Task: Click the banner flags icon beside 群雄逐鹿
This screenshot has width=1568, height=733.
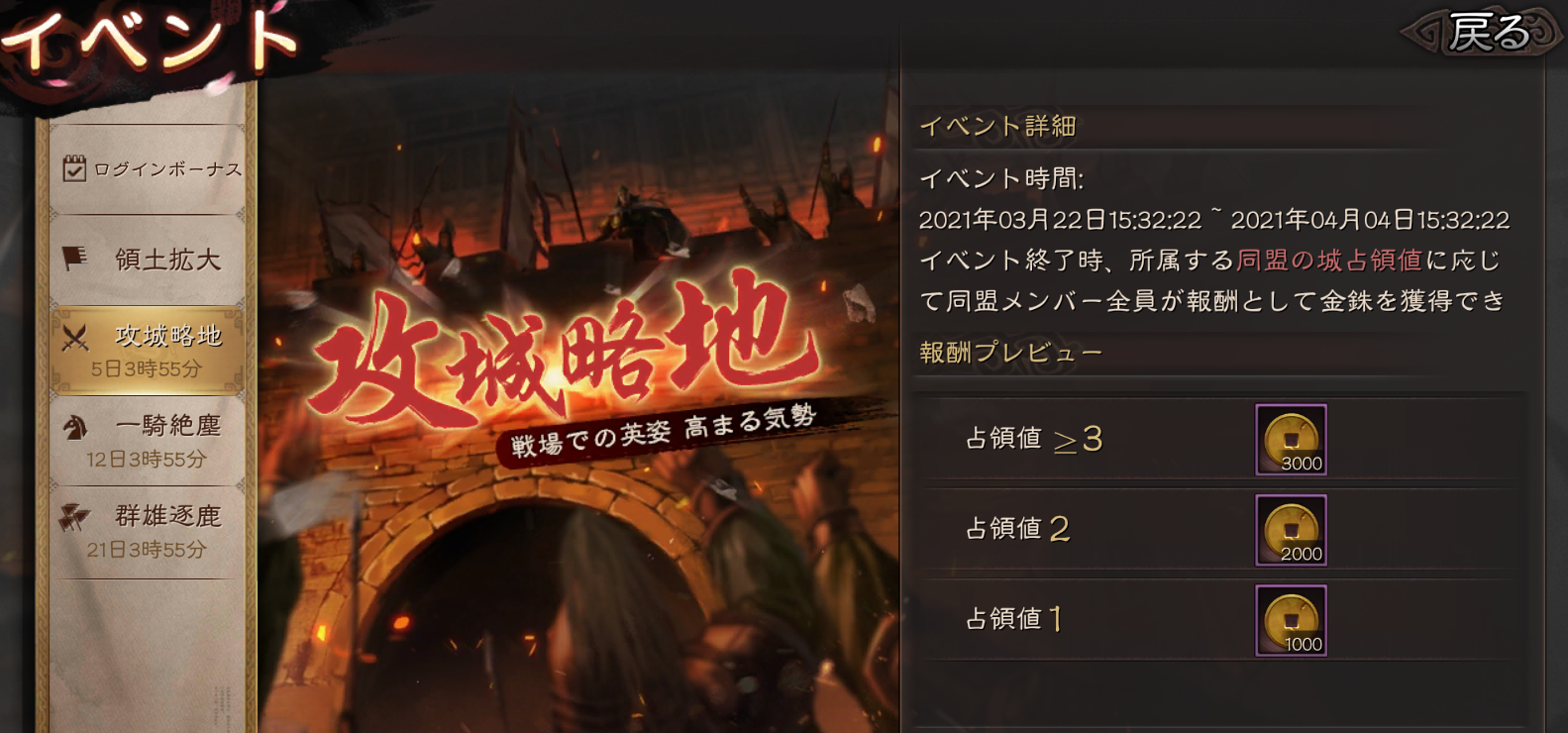Action: point(75,516)
